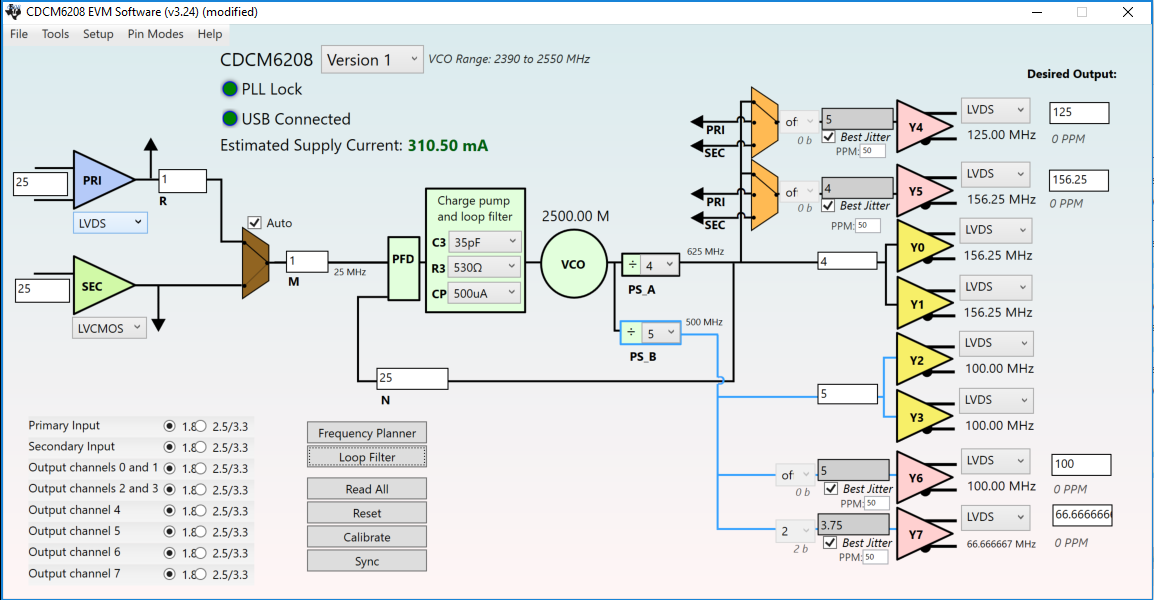
Task: Click the Reset button
Action: click(x=367, y=513)
